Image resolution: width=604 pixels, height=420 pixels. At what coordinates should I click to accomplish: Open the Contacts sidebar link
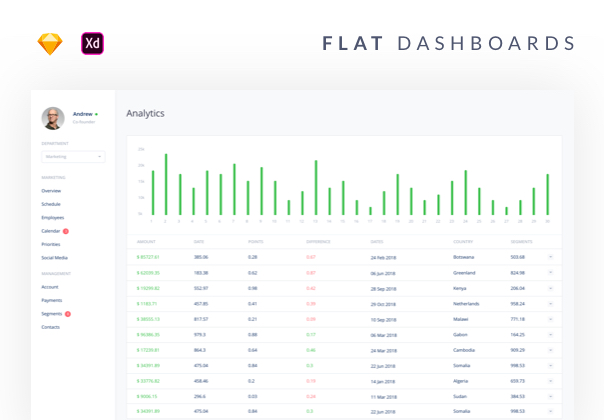click(x=50, y=327)
